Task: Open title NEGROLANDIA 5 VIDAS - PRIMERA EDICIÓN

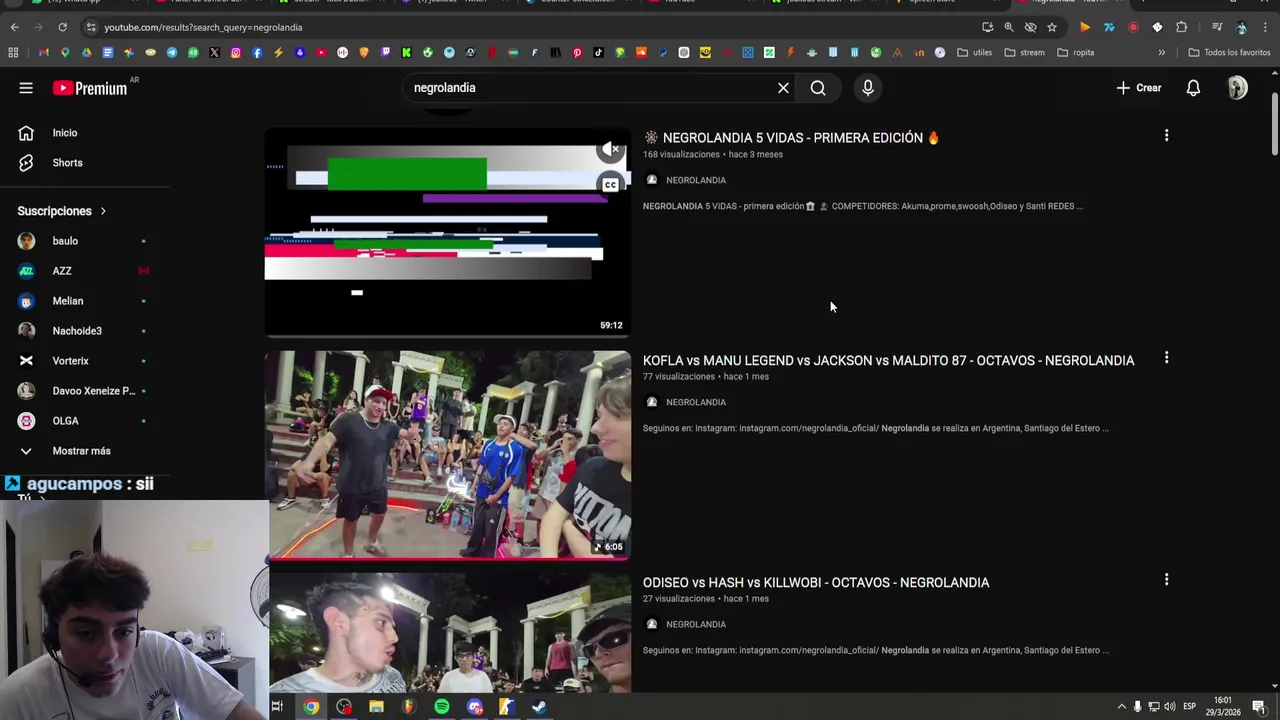Action: [792, 138]
